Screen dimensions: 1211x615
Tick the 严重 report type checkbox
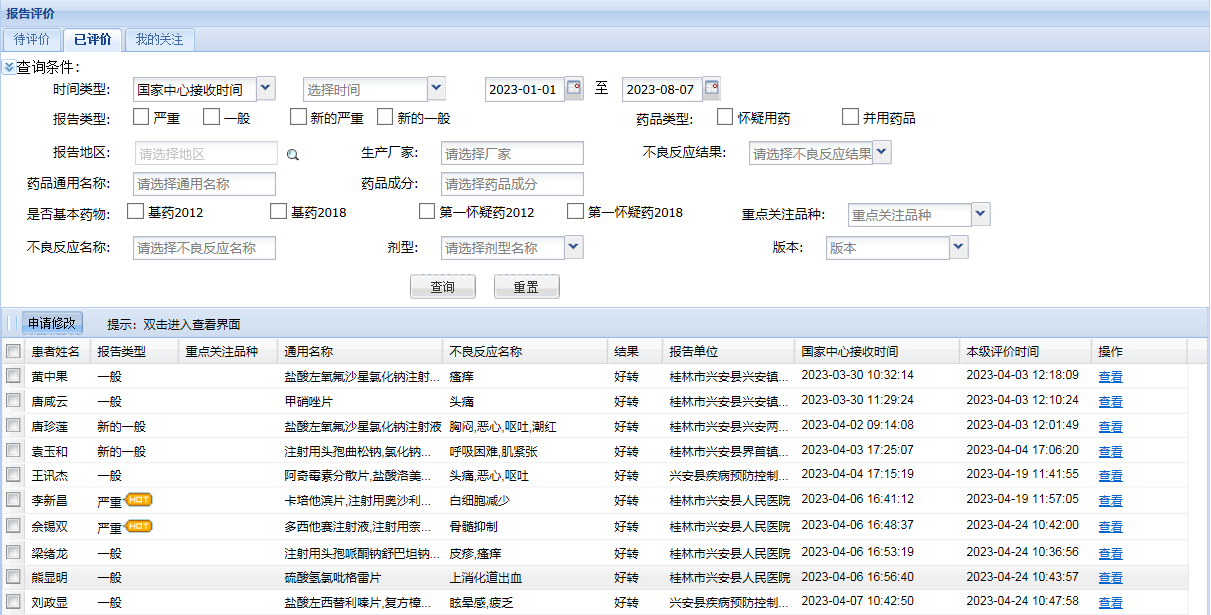pyautogui.click(x=141, y=117)
